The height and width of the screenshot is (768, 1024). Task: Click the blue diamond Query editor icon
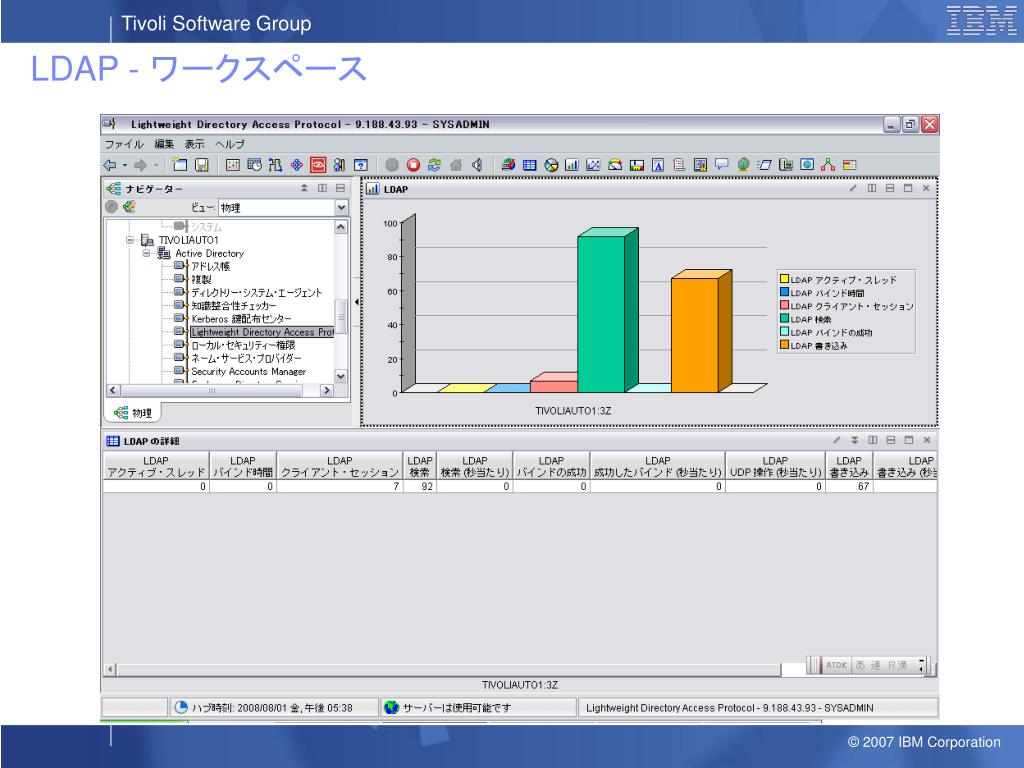(x=296, y=165)
